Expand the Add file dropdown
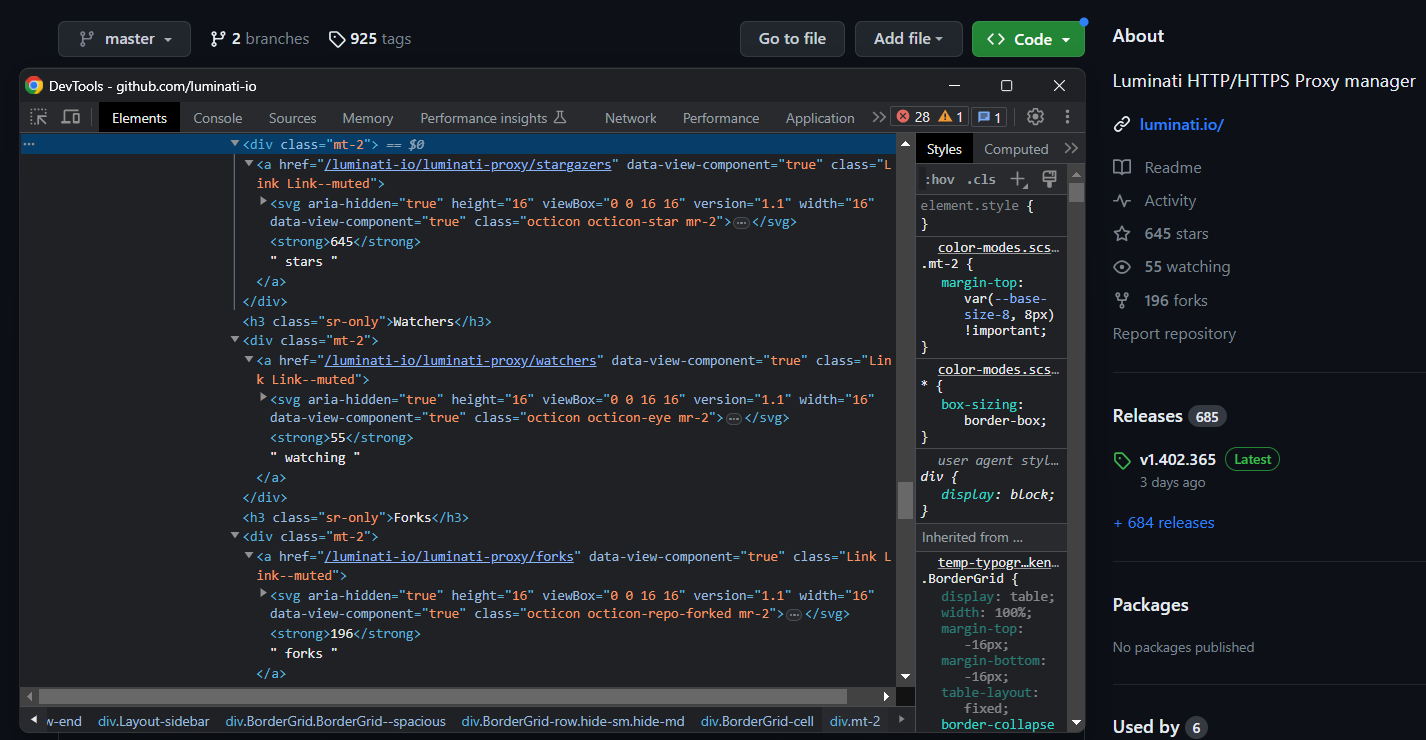 [908, 39]
